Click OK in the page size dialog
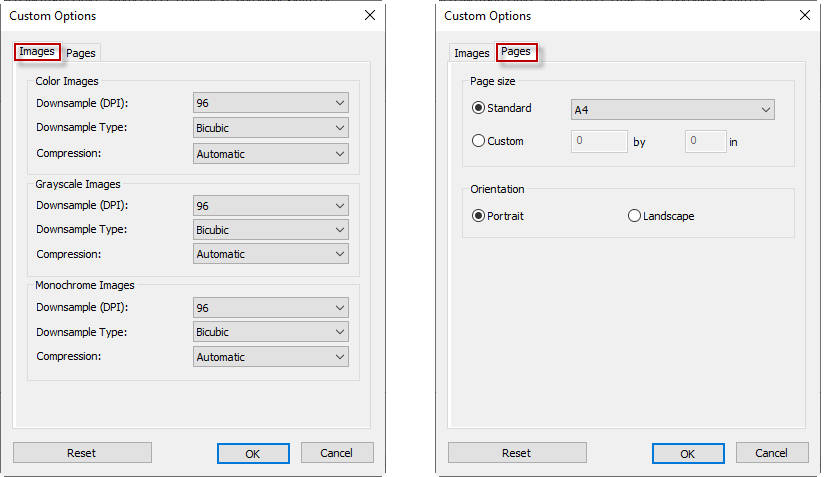 tap(687, 453)
